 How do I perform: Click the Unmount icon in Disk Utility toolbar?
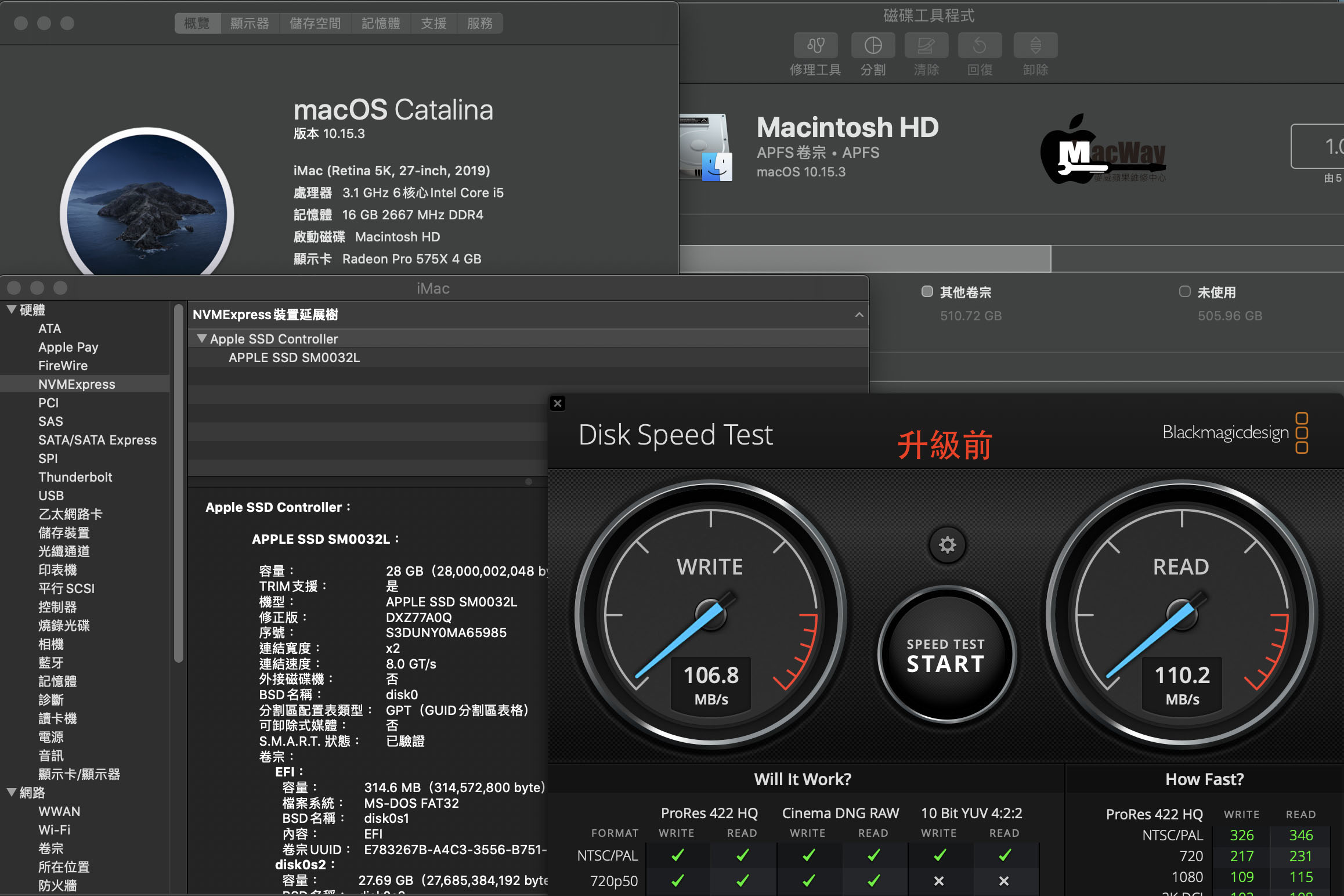1035,45
